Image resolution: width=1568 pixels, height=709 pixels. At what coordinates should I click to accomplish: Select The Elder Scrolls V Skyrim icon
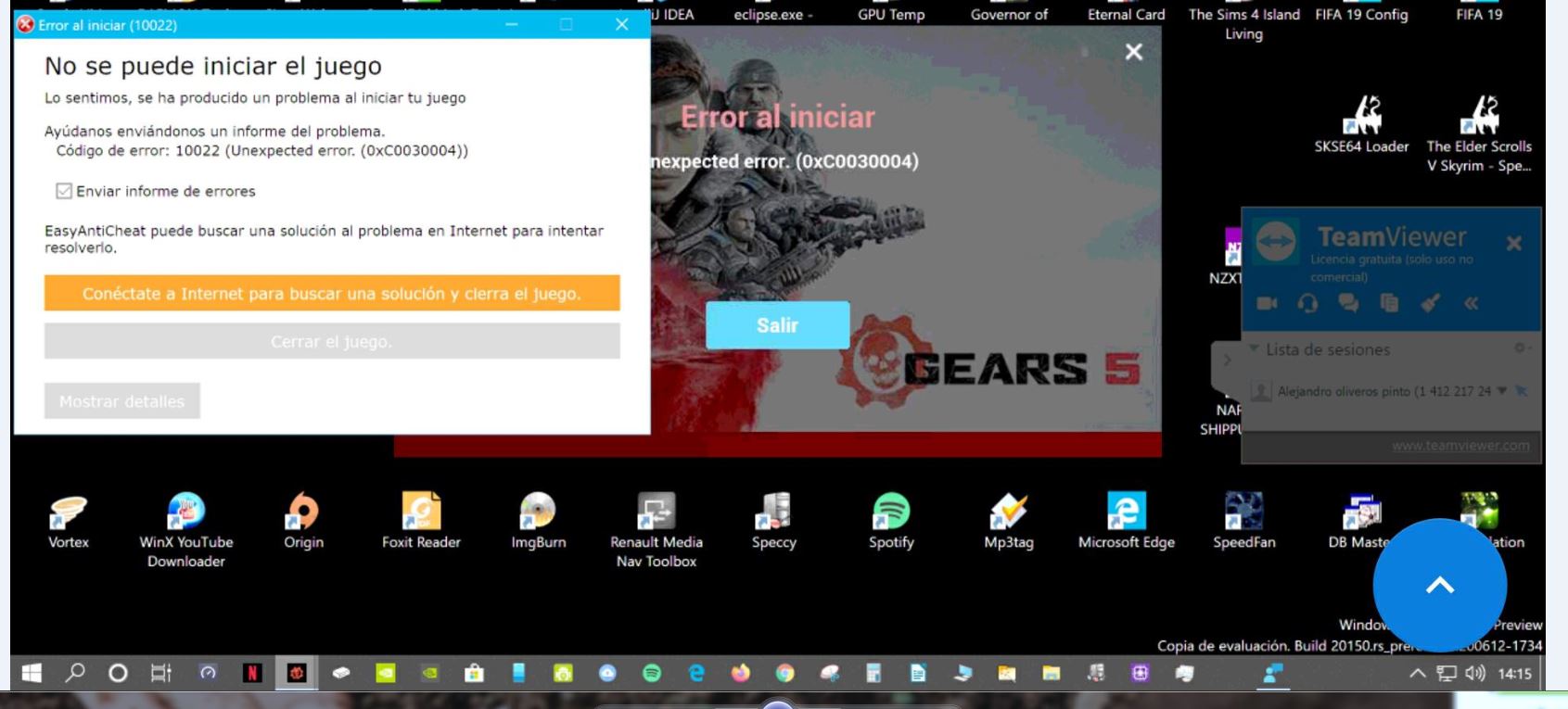[1479, 135]
